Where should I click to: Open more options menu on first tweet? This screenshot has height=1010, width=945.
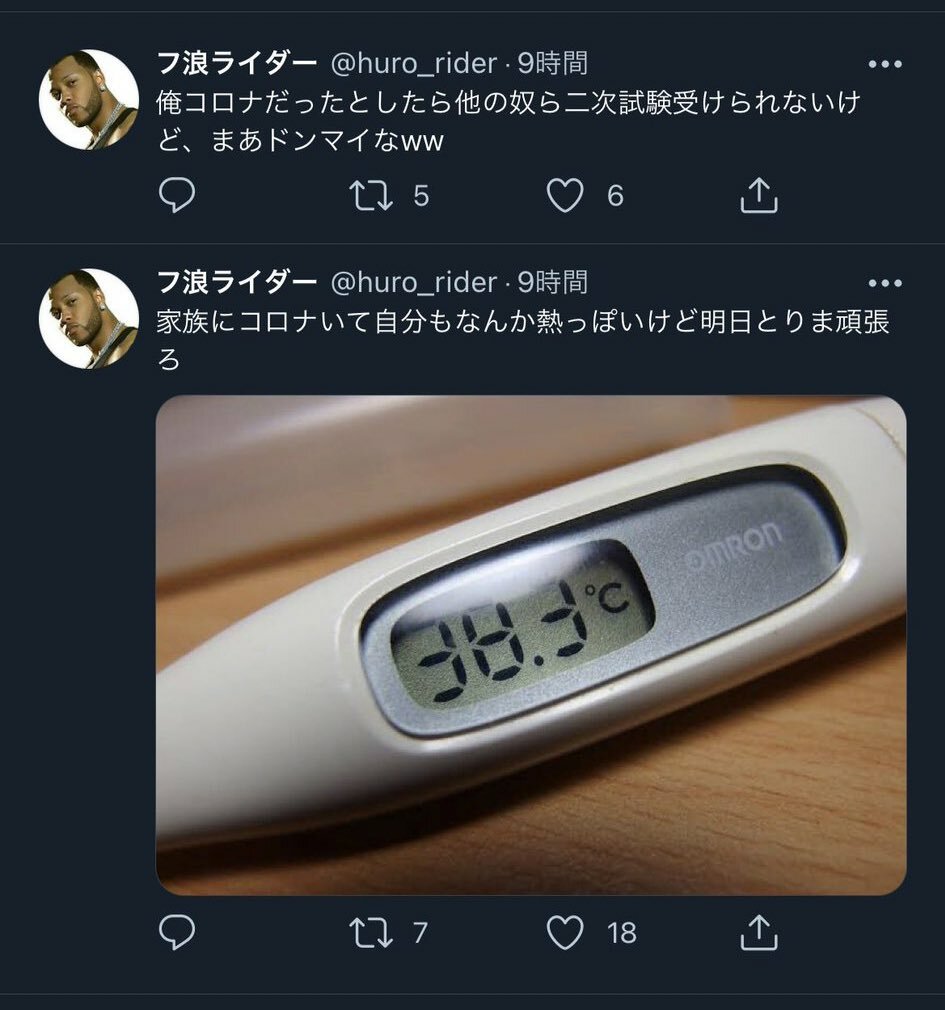(885, 64)
